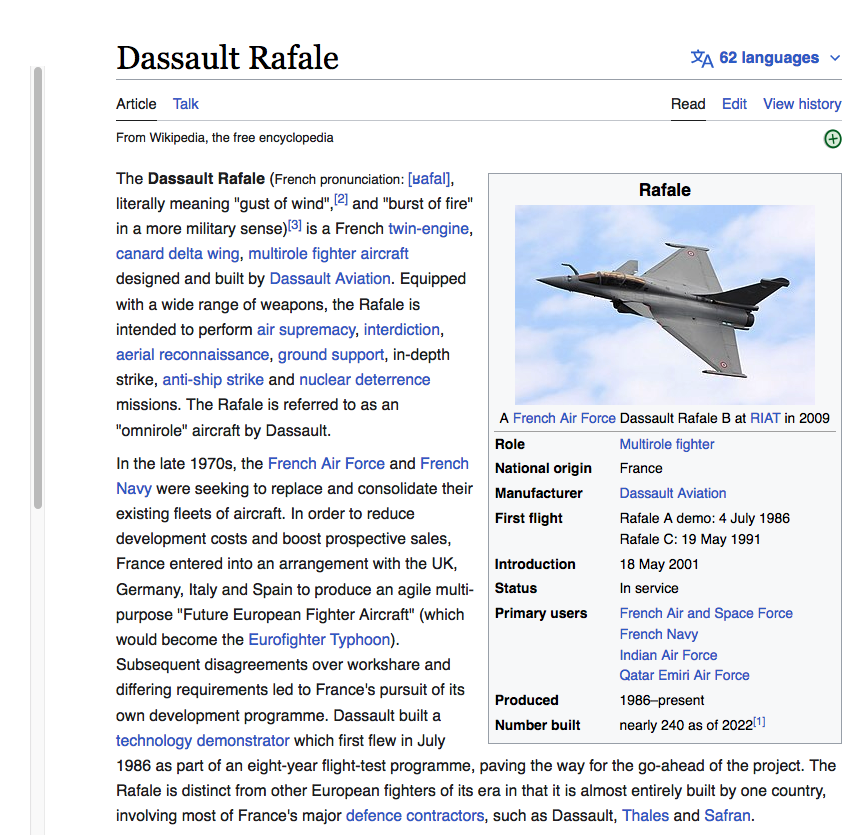Viewport: 867px width, 835px height.
Task: Click the text 'Rafale C: 19 May 1991'
Action: [690, 539]
